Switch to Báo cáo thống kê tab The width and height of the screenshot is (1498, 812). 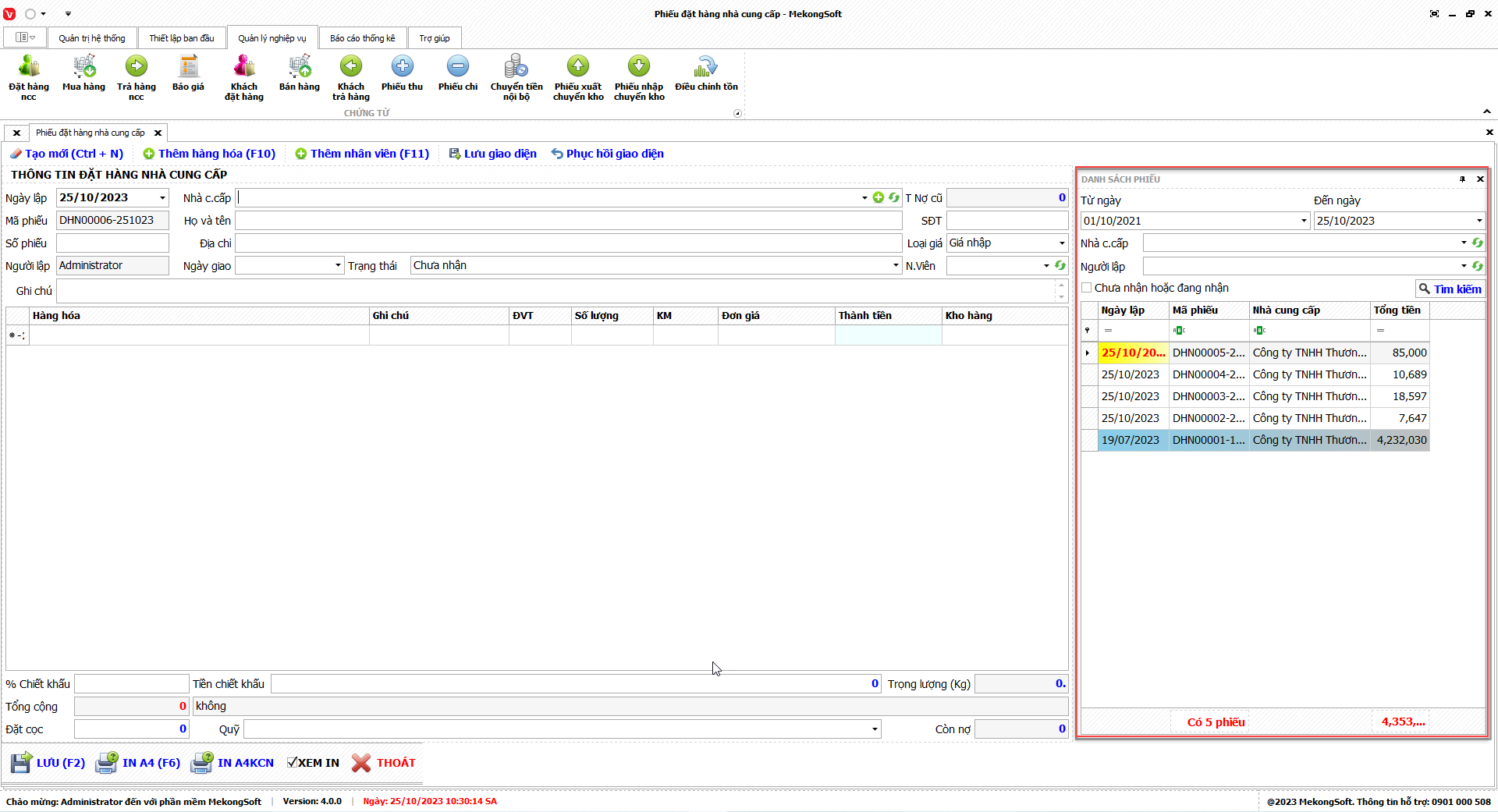(x=362, y=38)
